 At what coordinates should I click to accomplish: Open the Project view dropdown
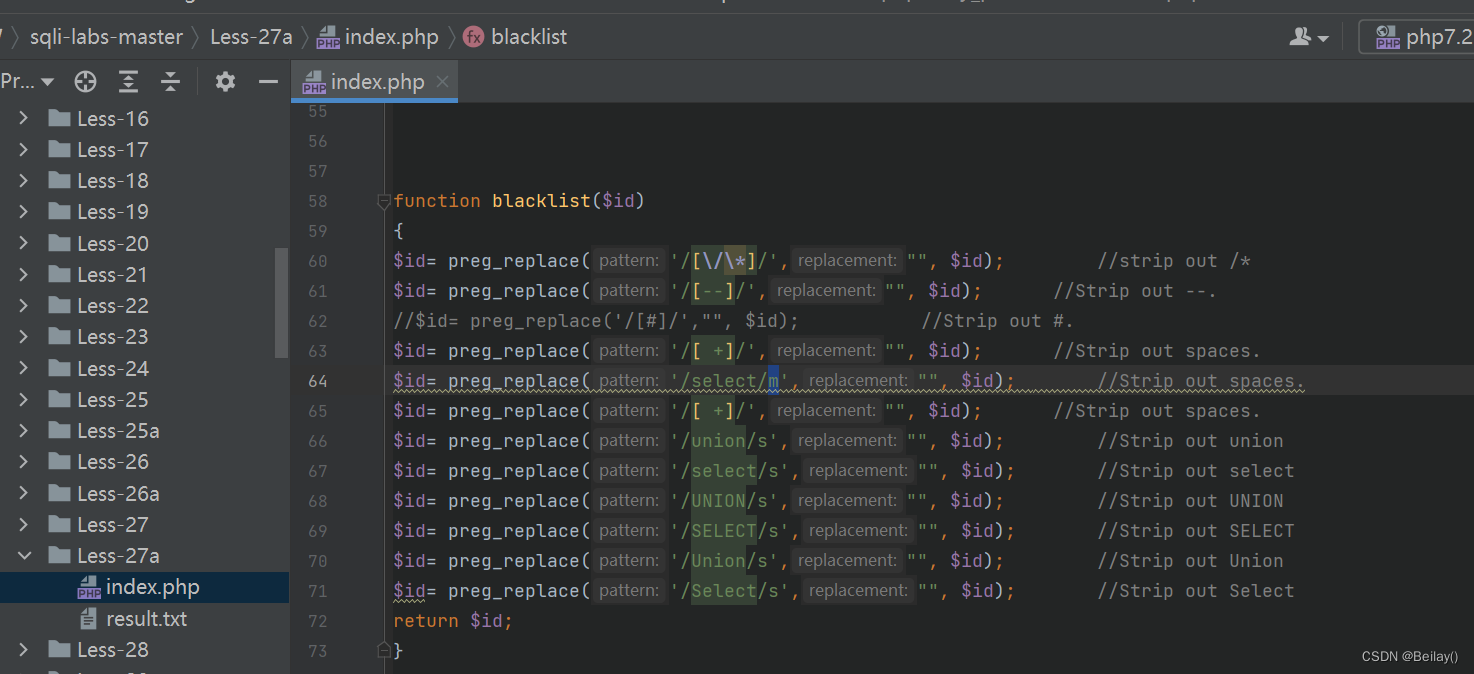point(27,82)
